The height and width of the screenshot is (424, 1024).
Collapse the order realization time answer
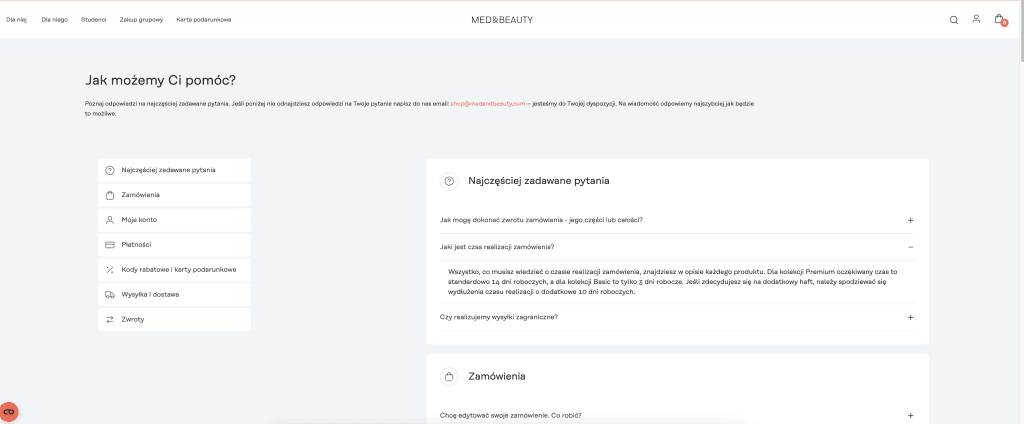[x=910, y=246]
